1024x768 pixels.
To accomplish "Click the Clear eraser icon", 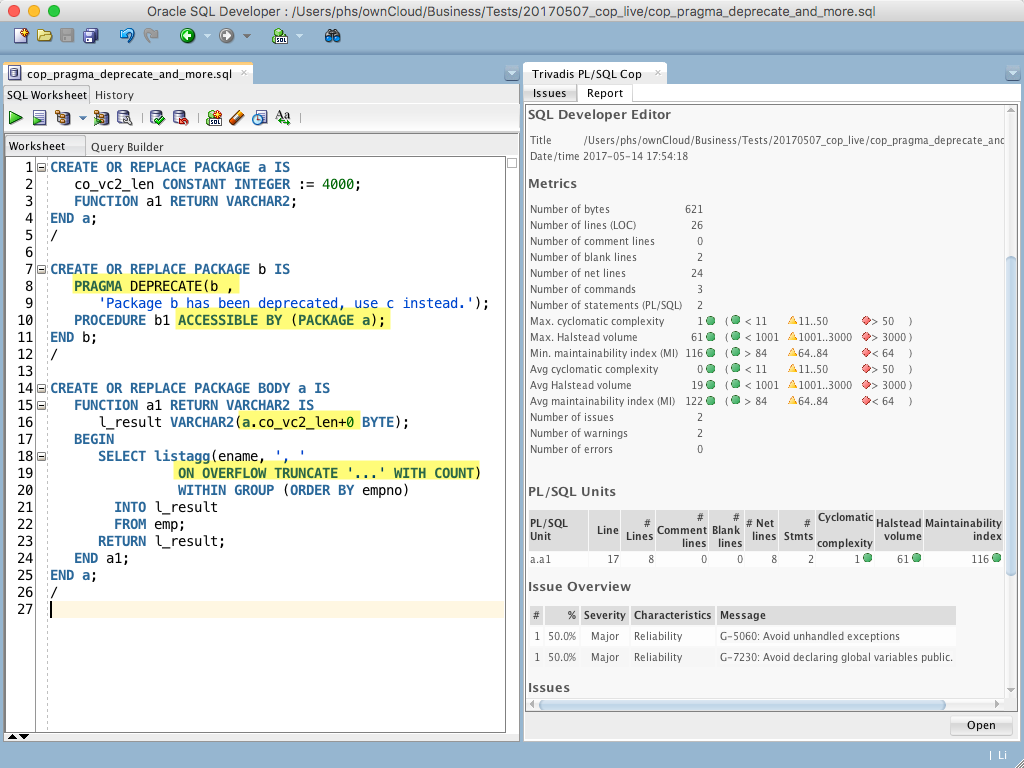I will [x=236, y=118].
